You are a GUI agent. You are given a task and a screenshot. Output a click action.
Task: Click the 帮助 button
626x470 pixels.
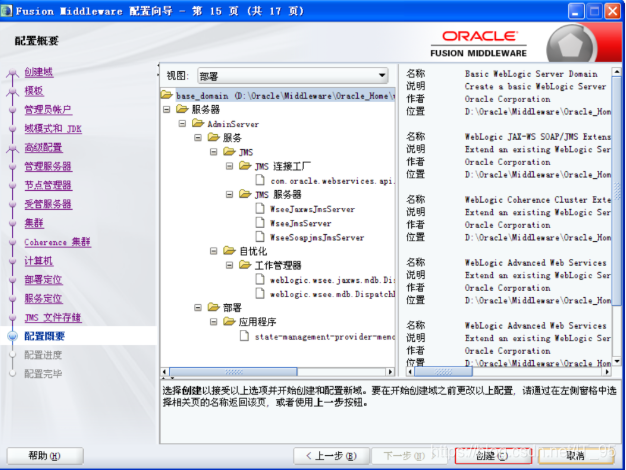pos(45,456)
